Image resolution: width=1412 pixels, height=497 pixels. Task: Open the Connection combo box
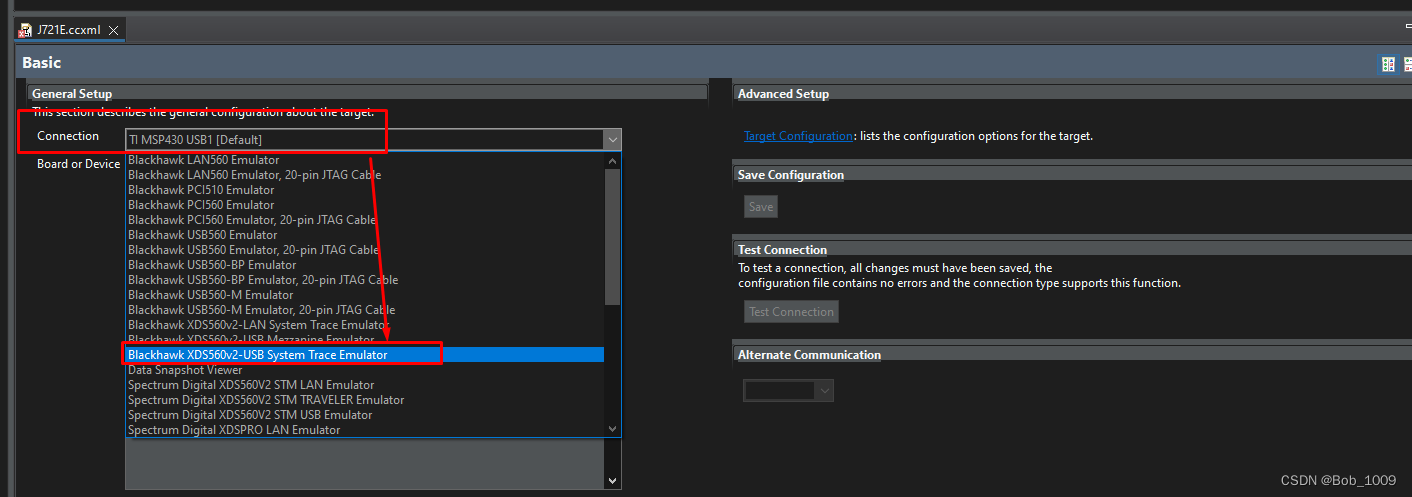(373, 139)
